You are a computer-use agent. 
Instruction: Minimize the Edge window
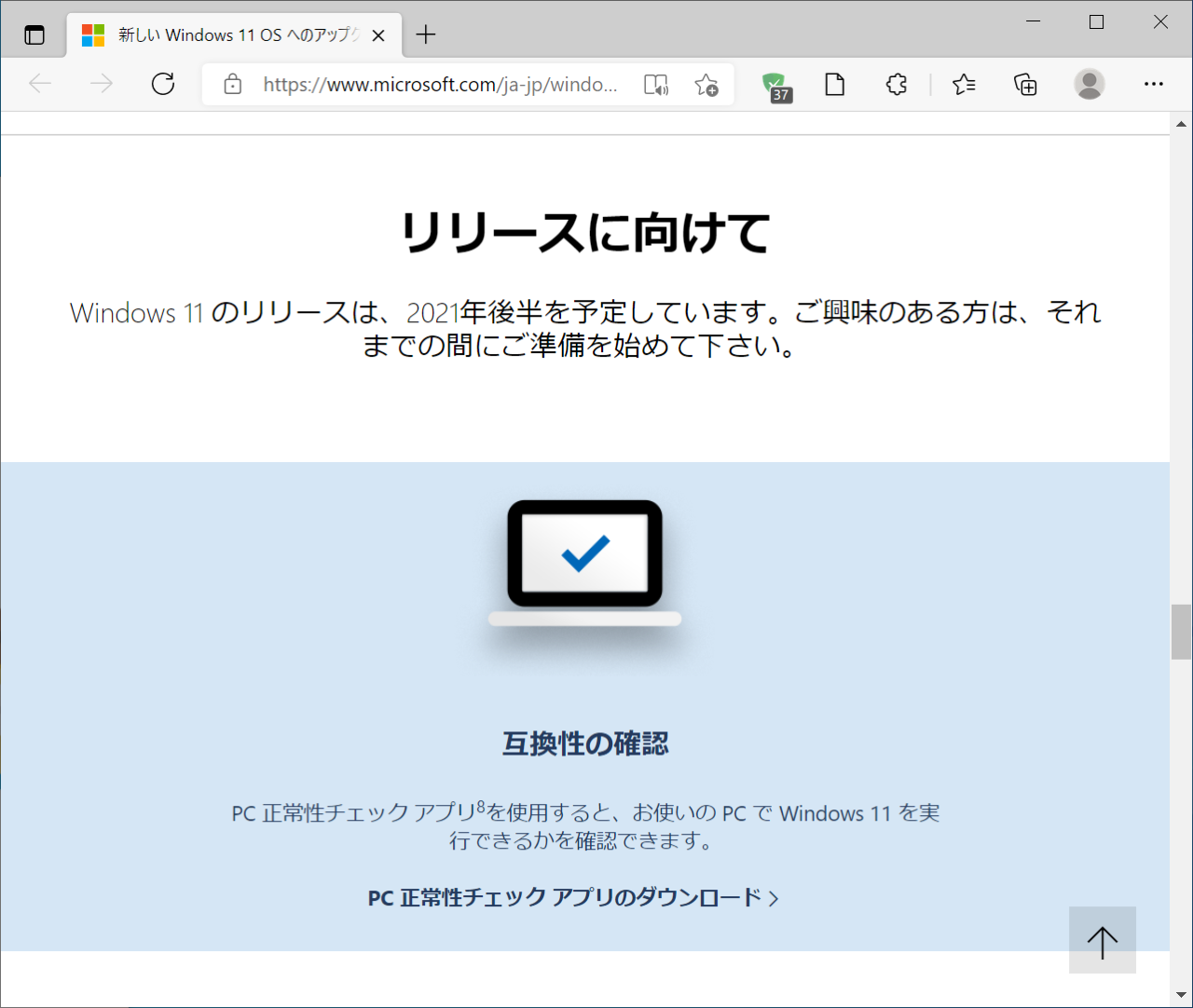1033,21
